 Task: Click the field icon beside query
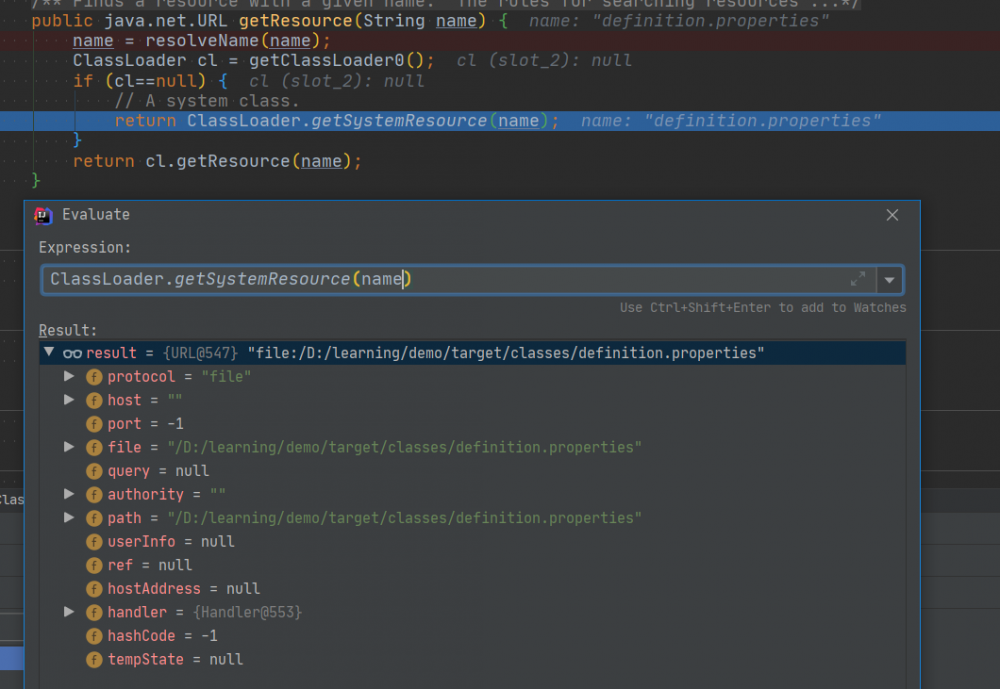pyautogui.click(x=93, y=470)
